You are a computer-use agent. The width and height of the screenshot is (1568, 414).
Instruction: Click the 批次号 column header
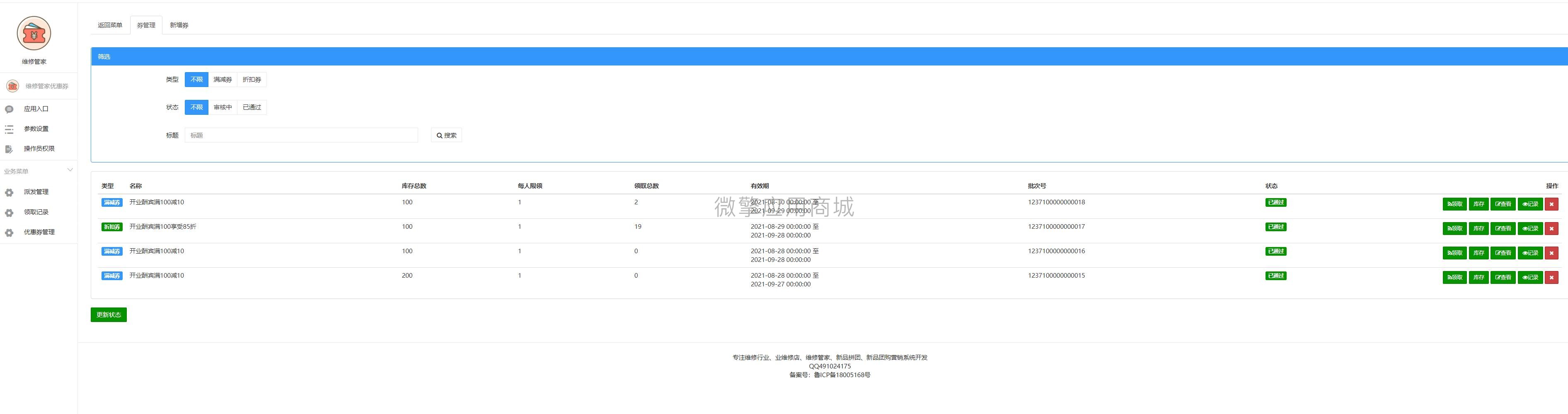1037,186
